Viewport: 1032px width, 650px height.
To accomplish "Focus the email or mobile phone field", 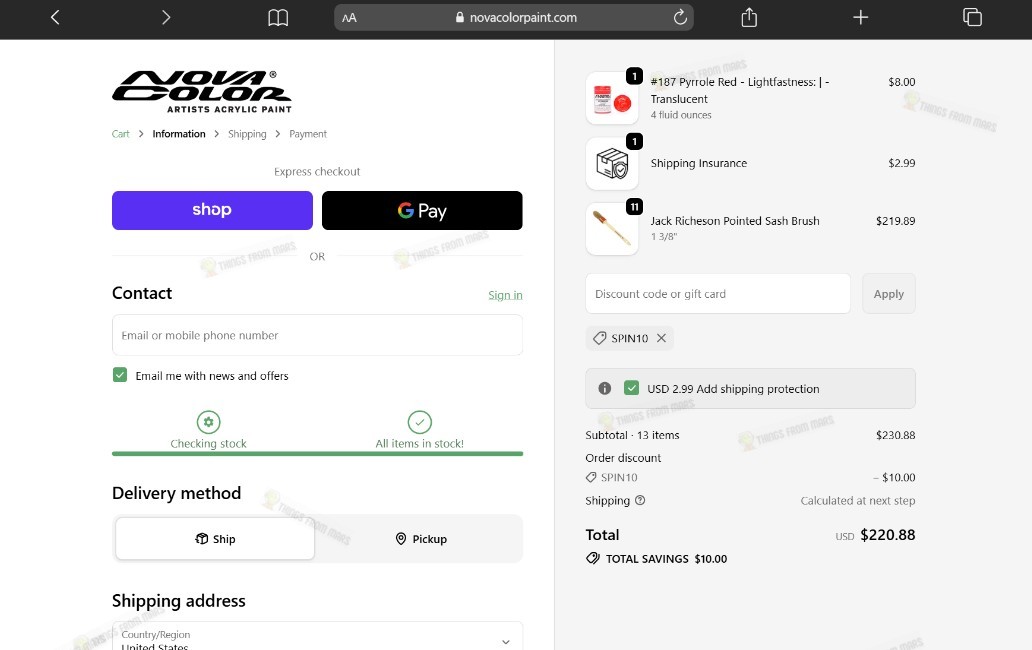I will click(317, 335).
